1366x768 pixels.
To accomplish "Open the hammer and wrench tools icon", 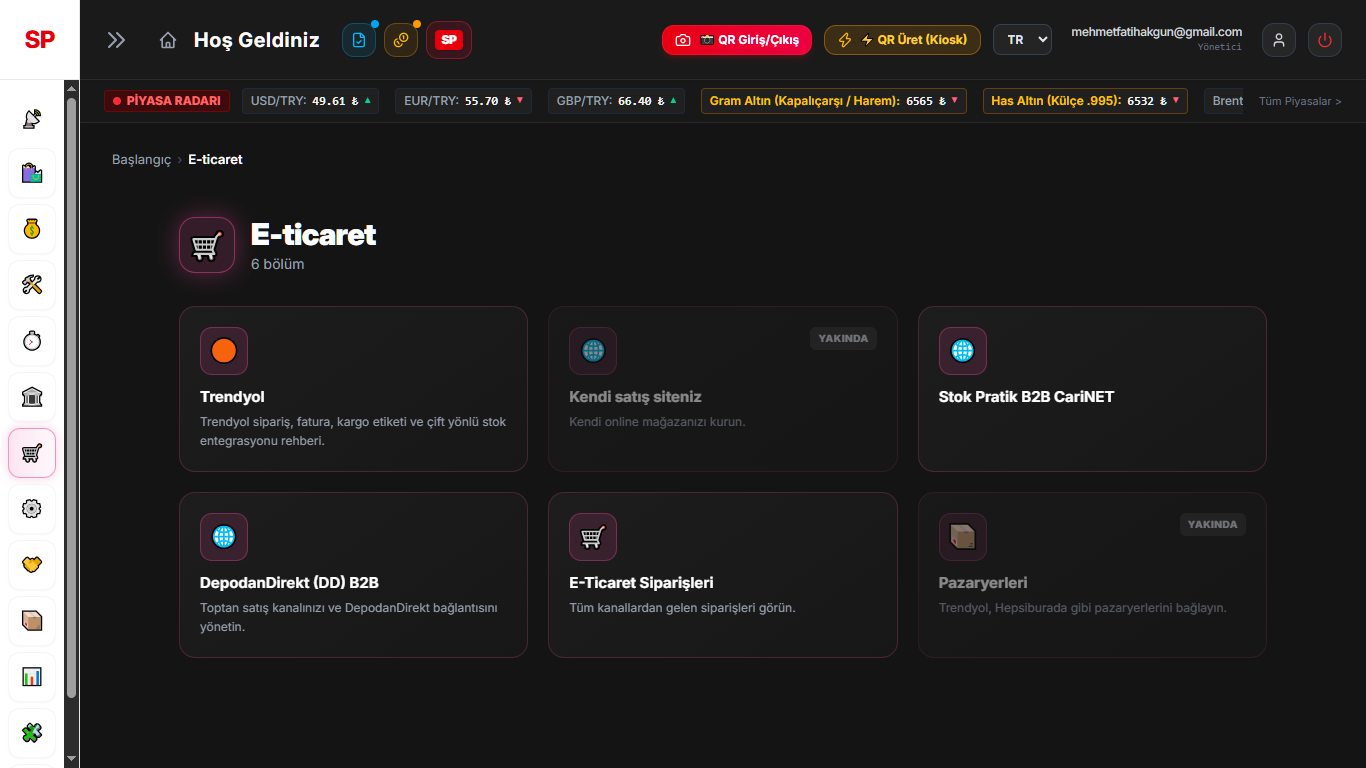I will click(32, 285).
